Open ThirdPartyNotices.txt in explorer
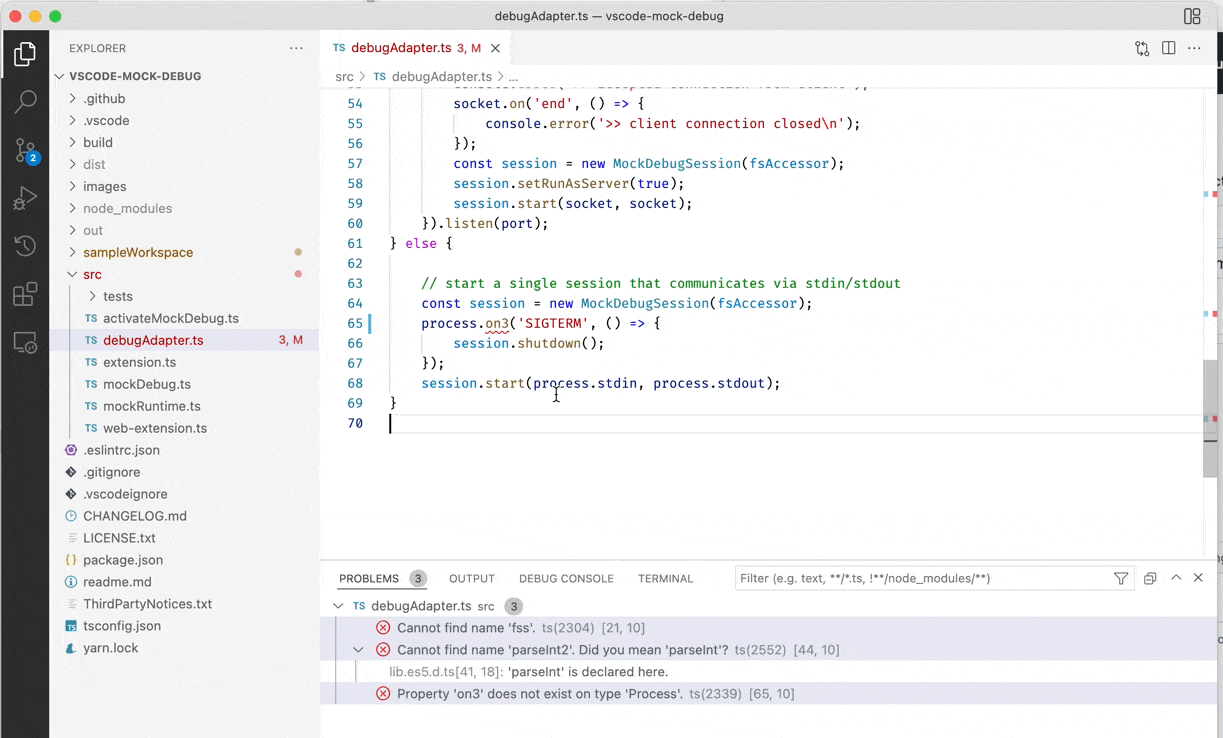 (x=148, y=604)
